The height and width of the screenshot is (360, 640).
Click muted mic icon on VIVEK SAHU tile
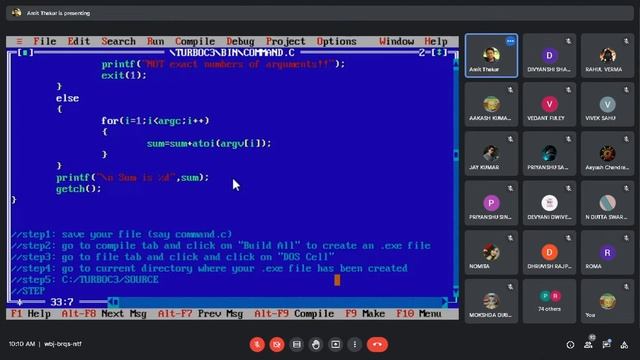click(626, 90)
